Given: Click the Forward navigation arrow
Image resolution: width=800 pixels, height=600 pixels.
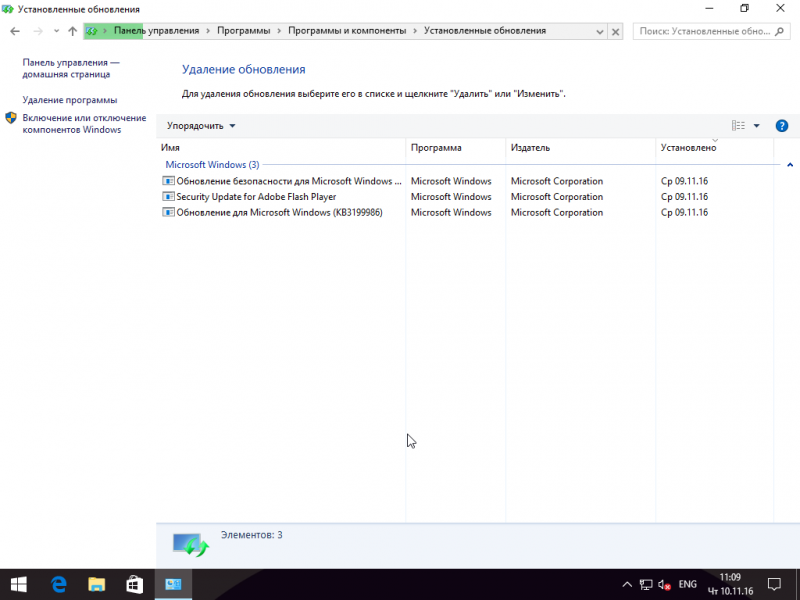Looking at the screenshot, I should pos(38,31).
